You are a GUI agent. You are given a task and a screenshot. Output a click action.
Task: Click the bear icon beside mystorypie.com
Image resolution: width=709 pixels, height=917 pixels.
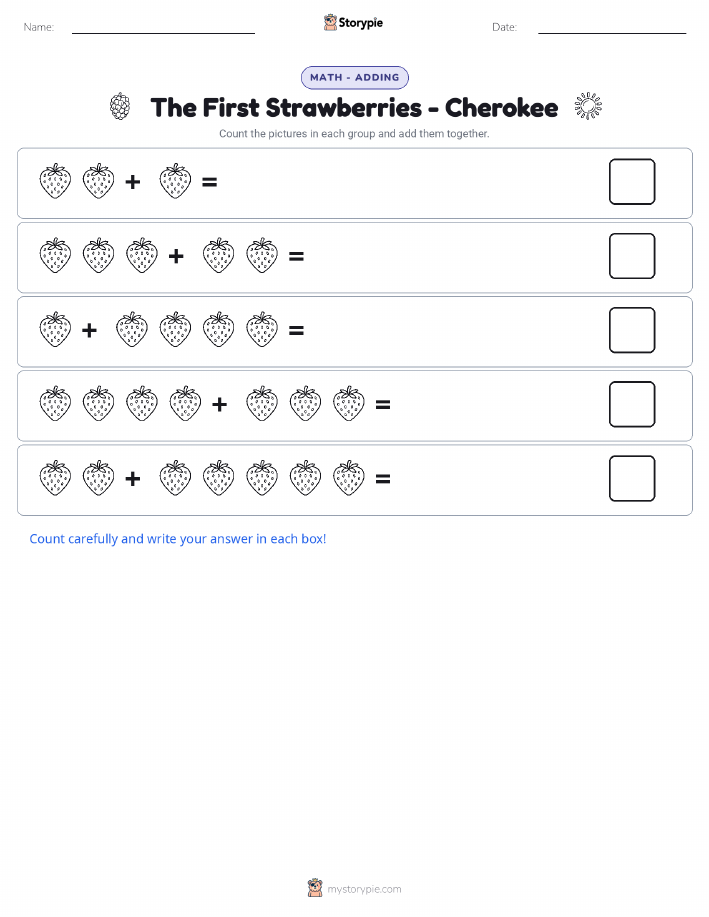tap(315, 888)
